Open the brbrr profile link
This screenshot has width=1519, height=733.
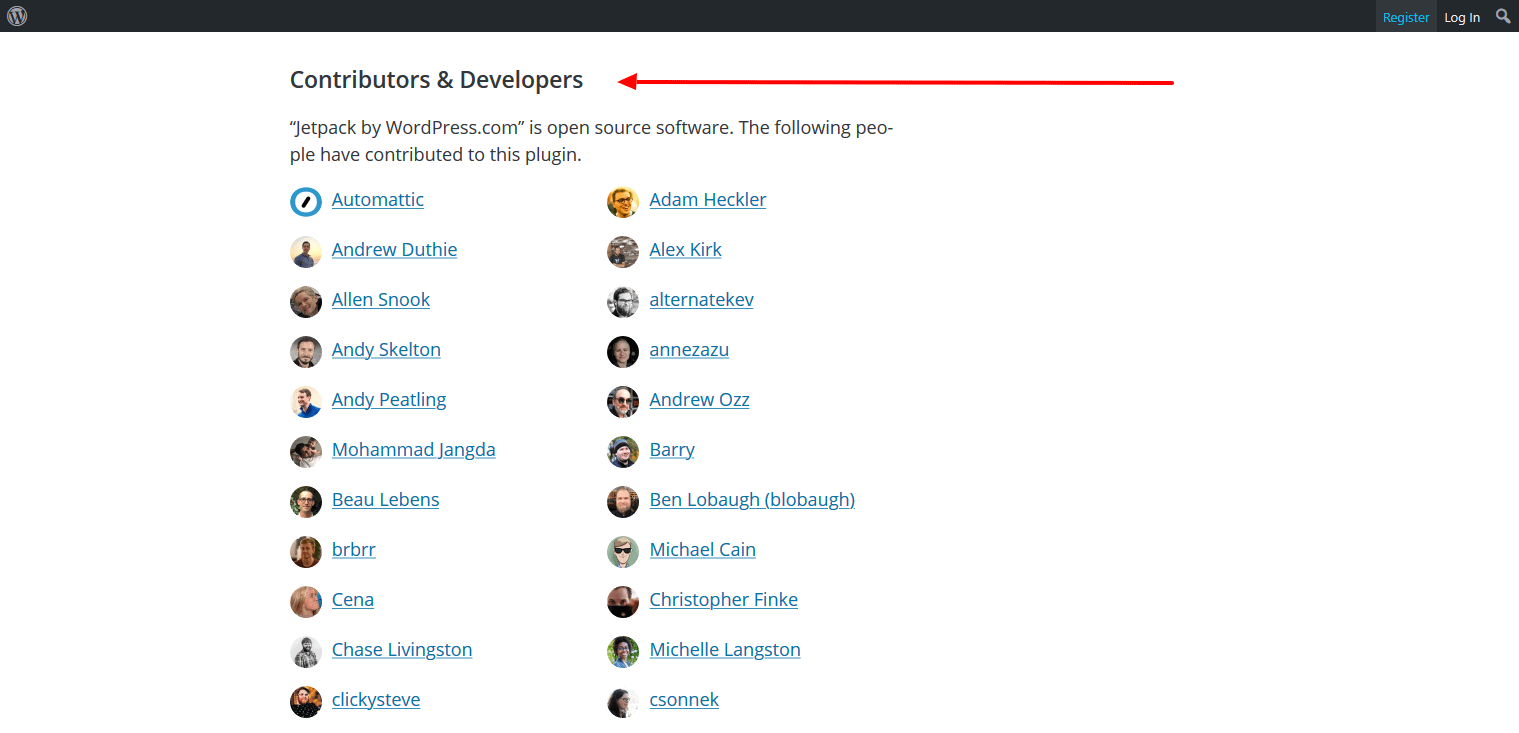(x=354, y=549)
